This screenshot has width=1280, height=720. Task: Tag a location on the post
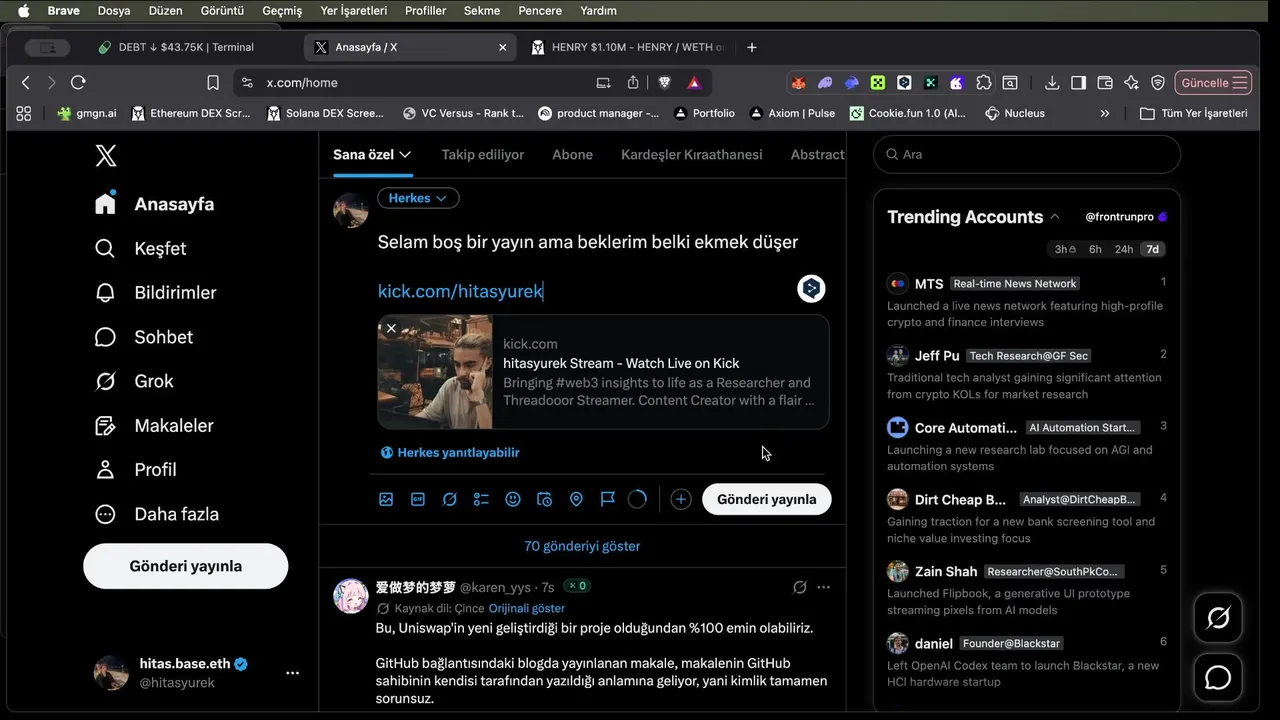576,499
